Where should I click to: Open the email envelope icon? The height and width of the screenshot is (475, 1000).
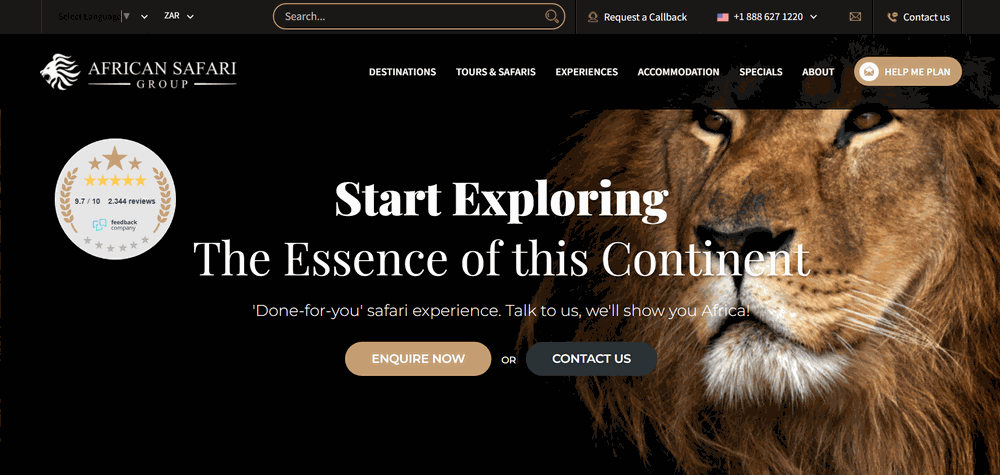(855, 17)
